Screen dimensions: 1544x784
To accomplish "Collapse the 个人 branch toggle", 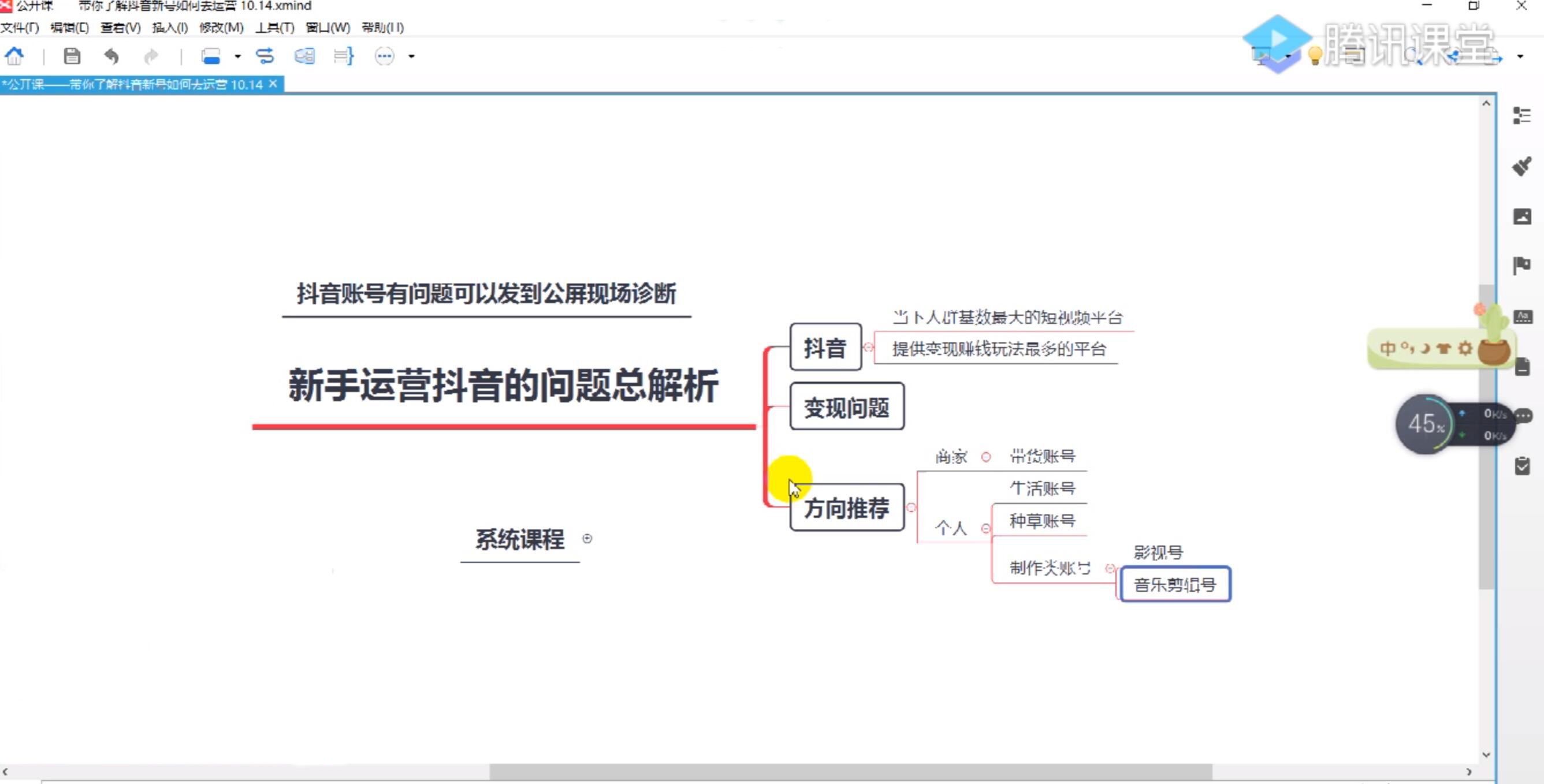I will (x=986, y=528).
